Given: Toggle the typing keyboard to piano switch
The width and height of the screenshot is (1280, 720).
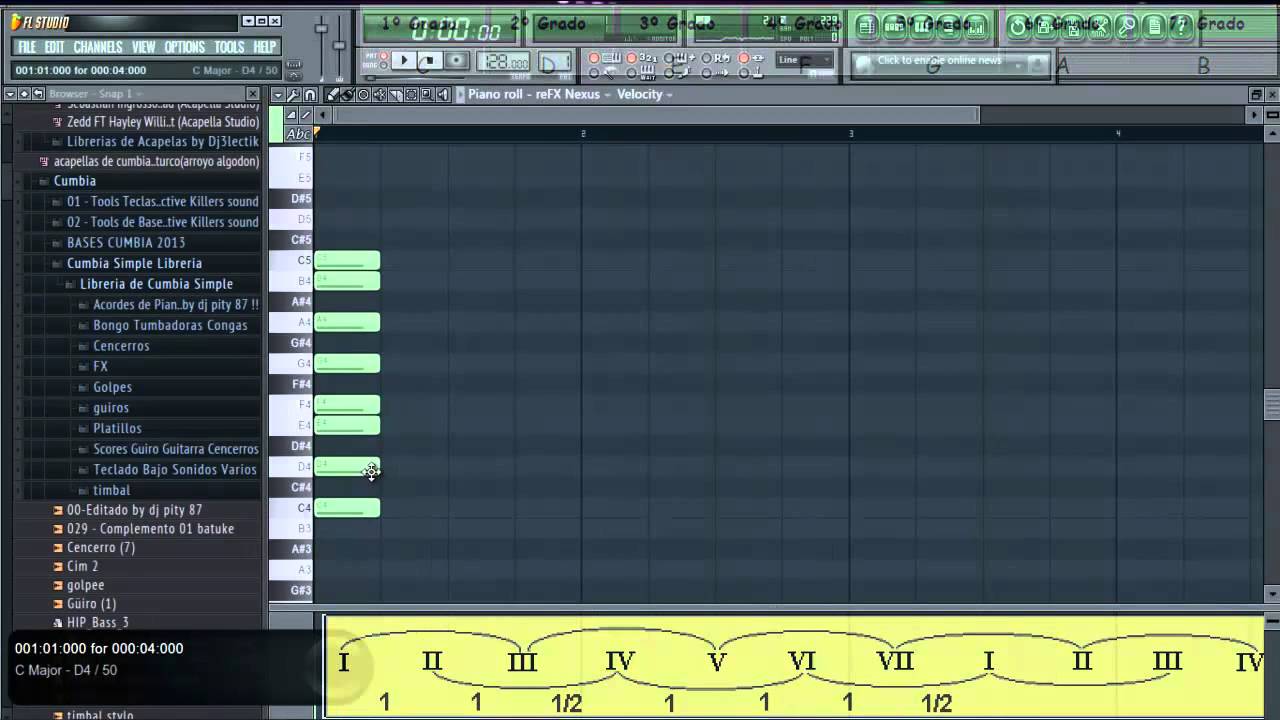Looking at the screenshot, I should (594, 58).
